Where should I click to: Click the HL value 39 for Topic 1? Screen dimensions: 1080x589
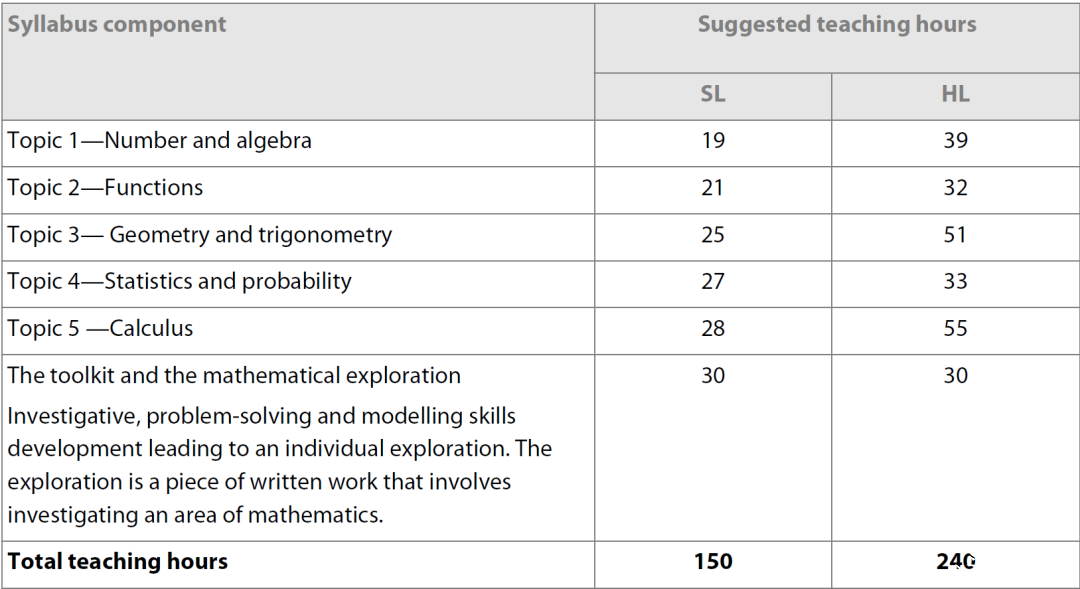click(955, 141)
